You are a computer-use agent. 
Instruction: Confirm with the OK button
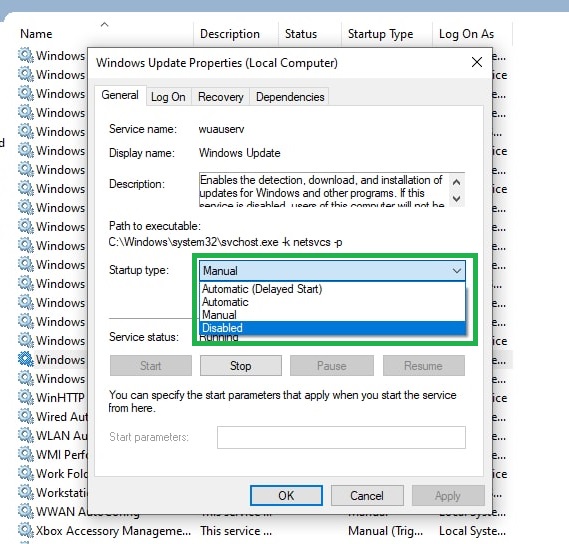286,495
